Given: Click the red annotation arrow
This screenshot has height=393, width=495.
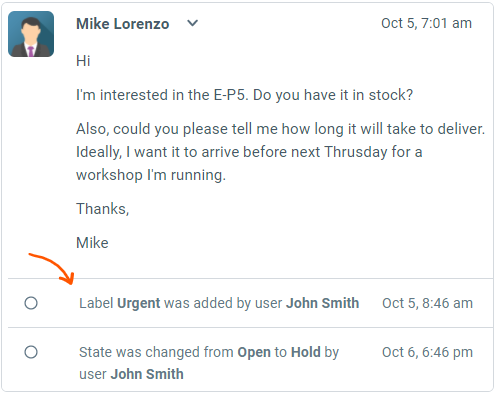Looking at the screenshot, I should [52, 269].
